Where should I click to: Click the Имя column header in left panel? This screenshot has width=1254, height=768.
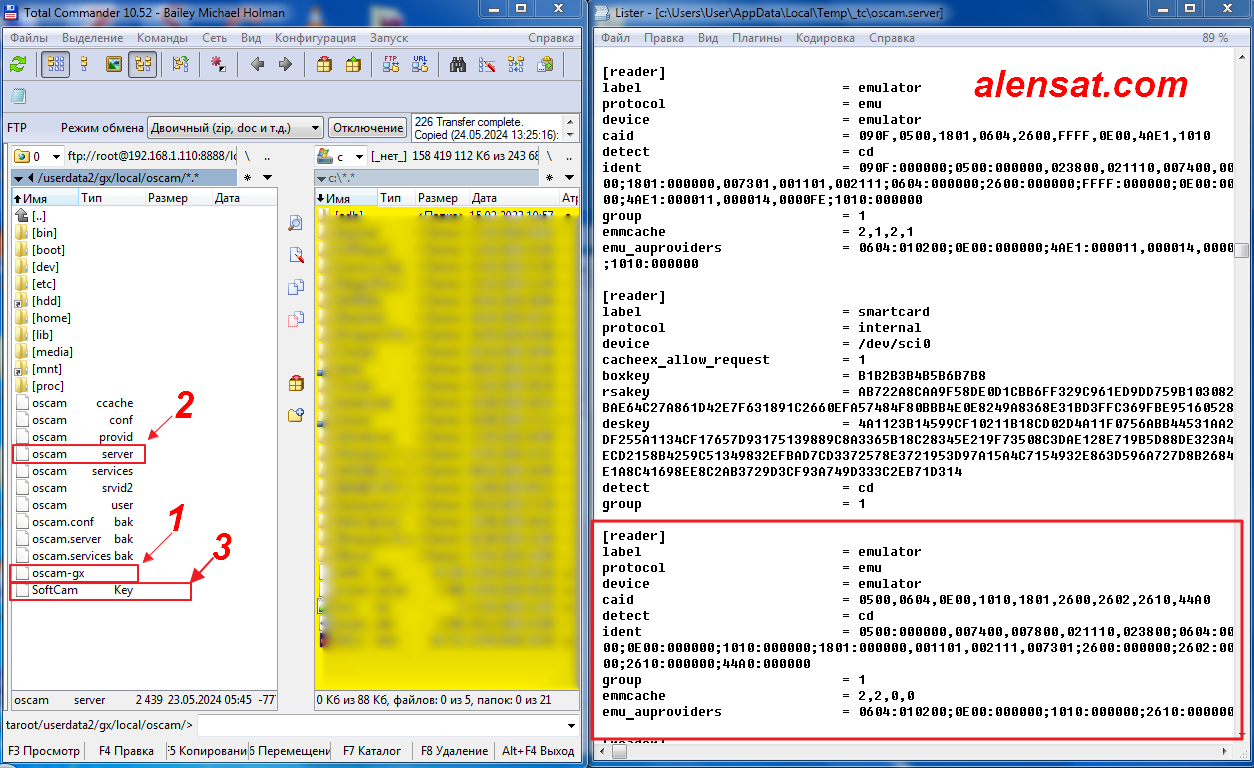click(x=44, y=198)
